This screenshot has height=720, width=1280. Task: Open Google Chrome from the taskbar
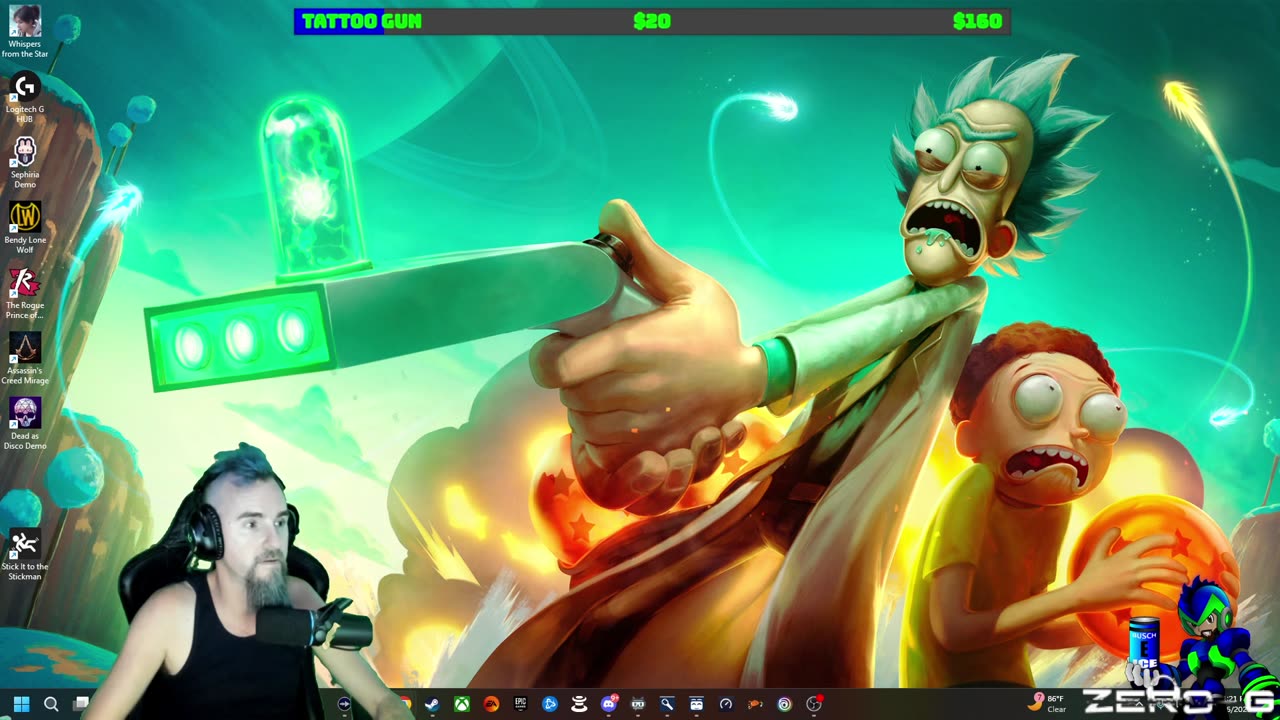(405, 704)
